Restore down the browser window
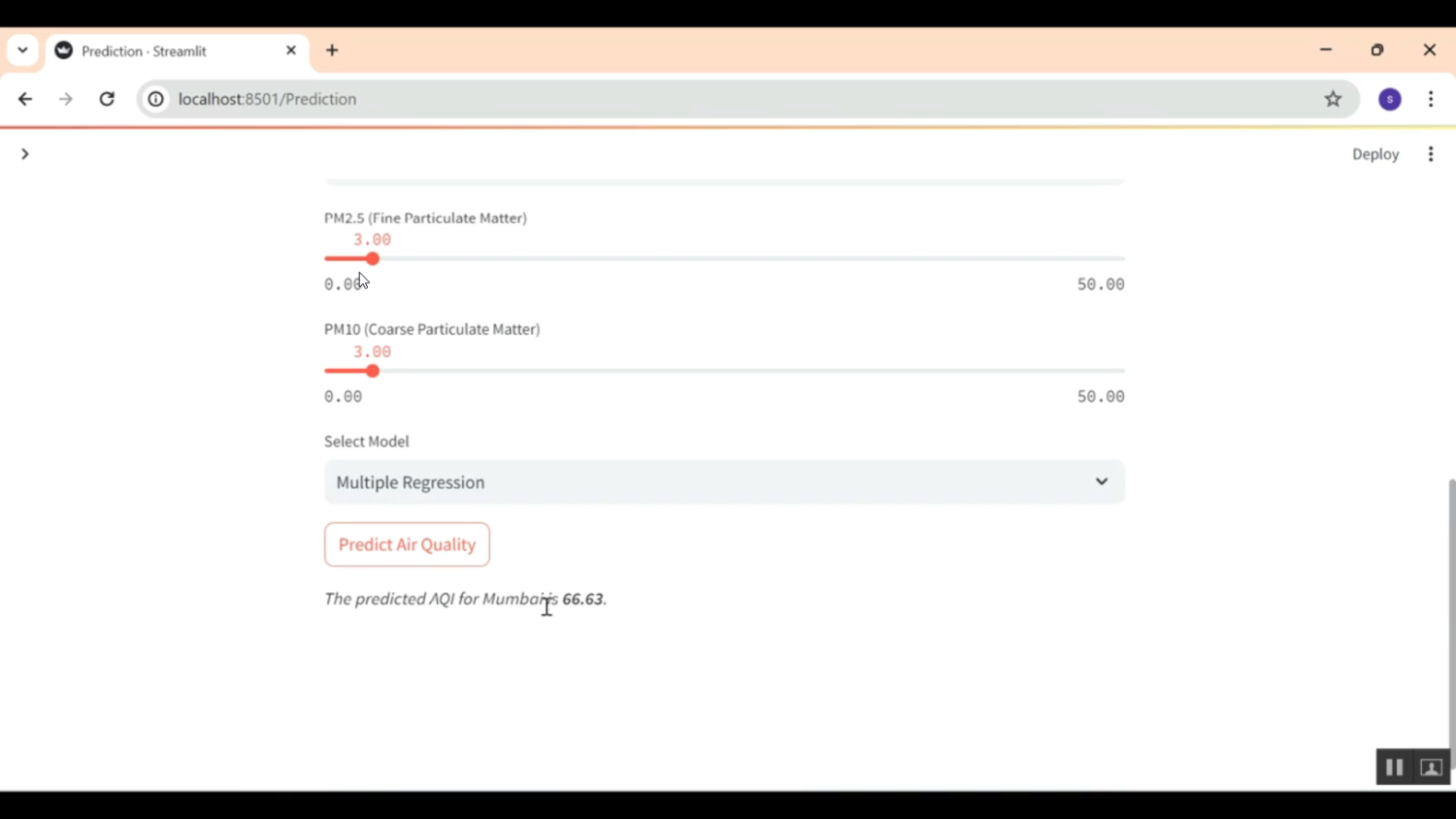This screenshot has height=819, width=1456. tap(1377, 50)
